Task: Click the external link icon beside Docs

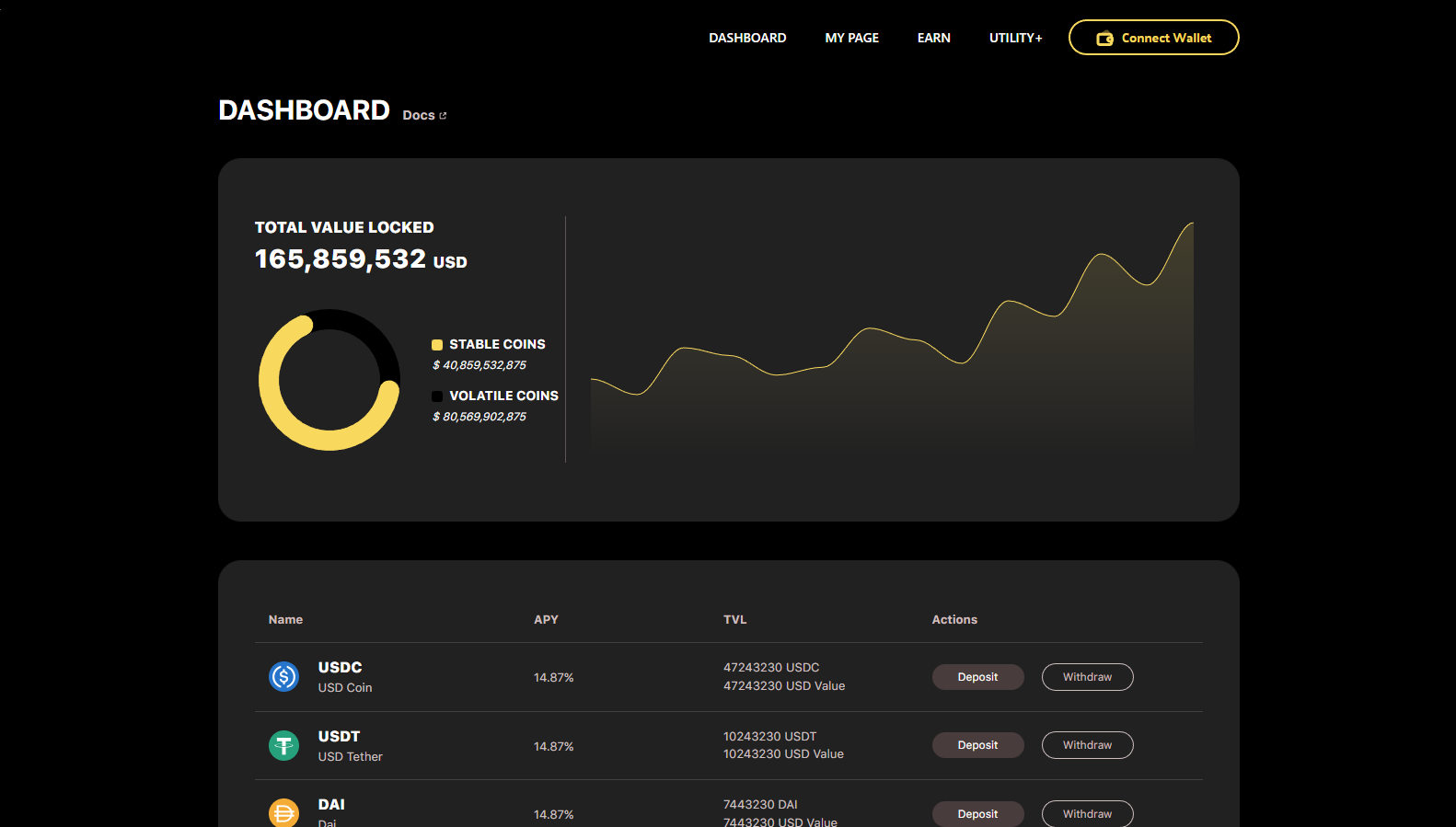Action: [443, 116]
